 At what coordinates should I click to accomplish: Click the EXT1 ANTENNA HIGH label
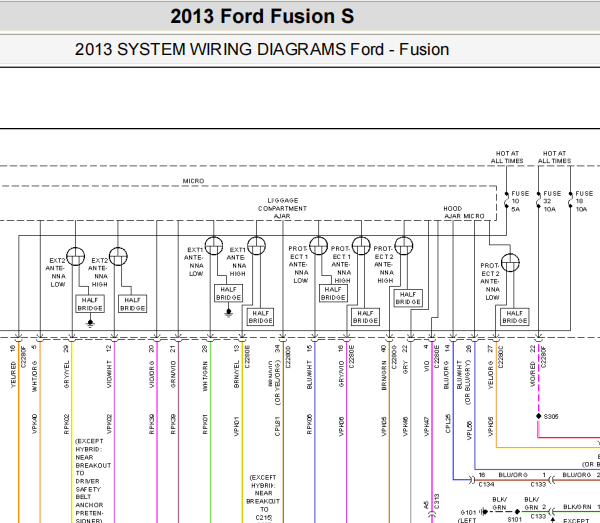pos(236,262)
